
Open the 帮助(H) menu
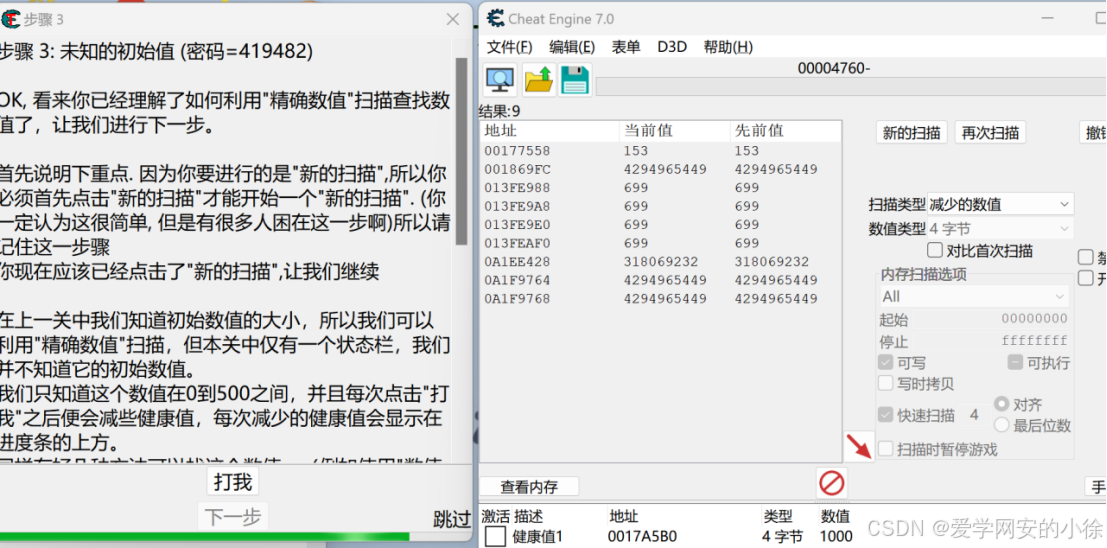pos(728,47)
